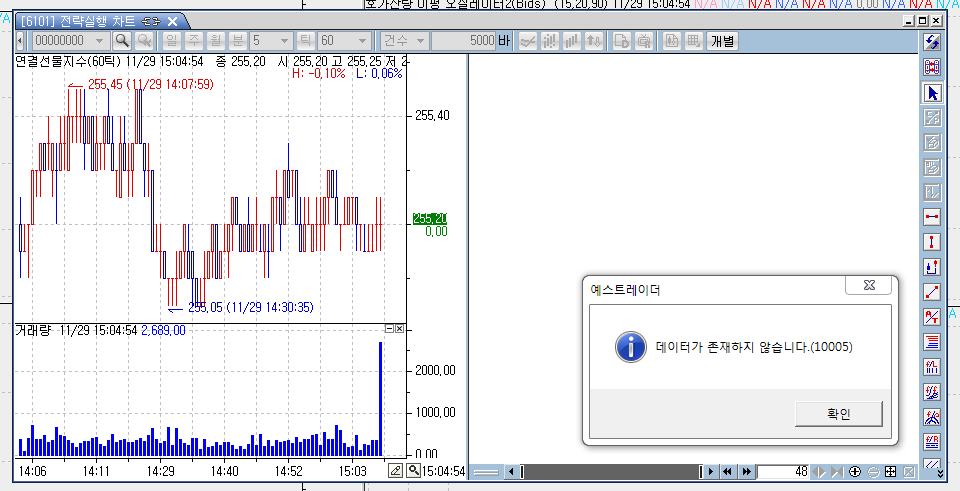Click the 확인 button in the dialog
Screen dimensions: 960x491
coord(838,413)
